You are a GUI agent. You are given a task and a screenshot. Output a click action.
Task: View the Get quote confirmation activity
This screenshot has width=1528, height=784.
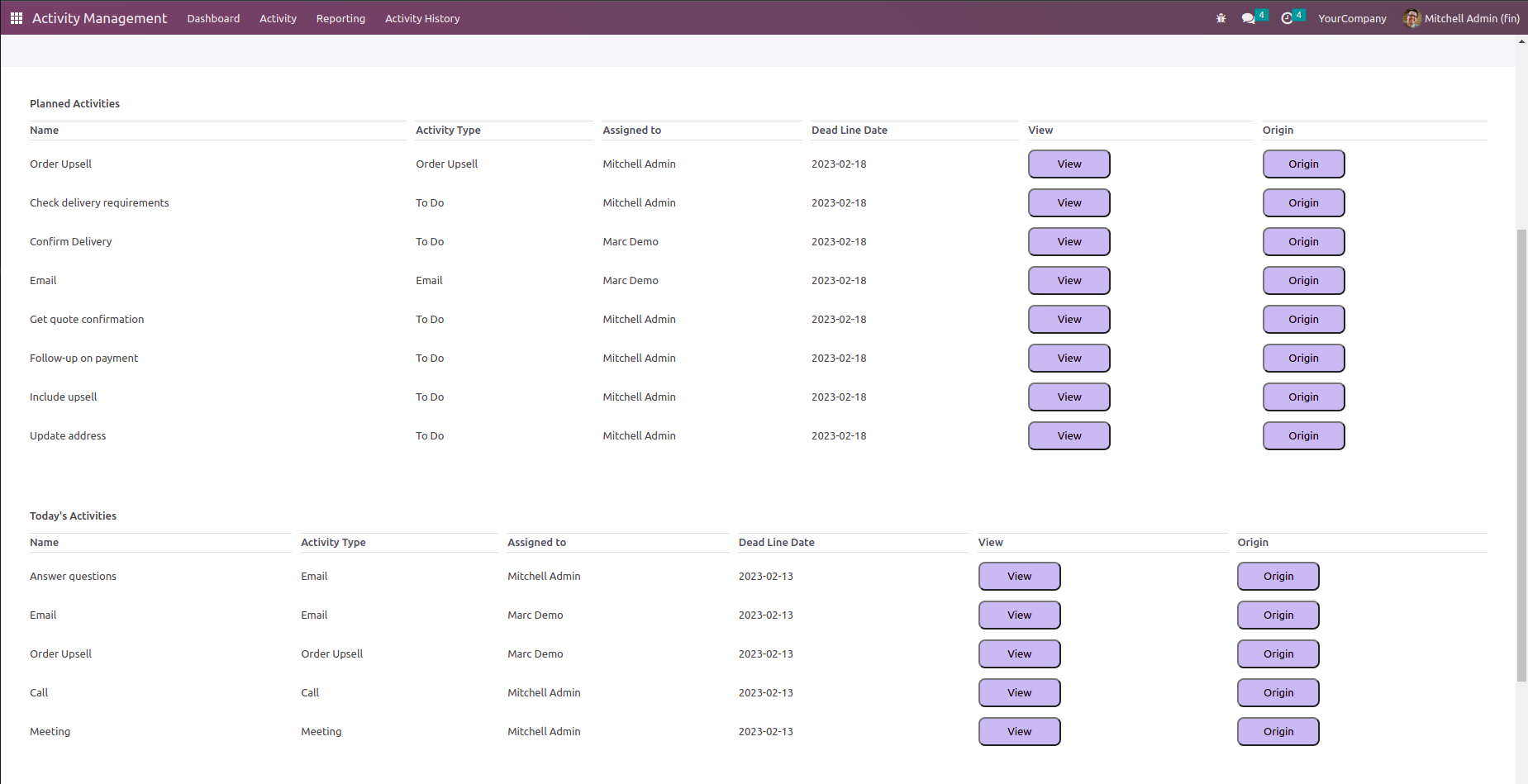click(x=1069, y=319)
